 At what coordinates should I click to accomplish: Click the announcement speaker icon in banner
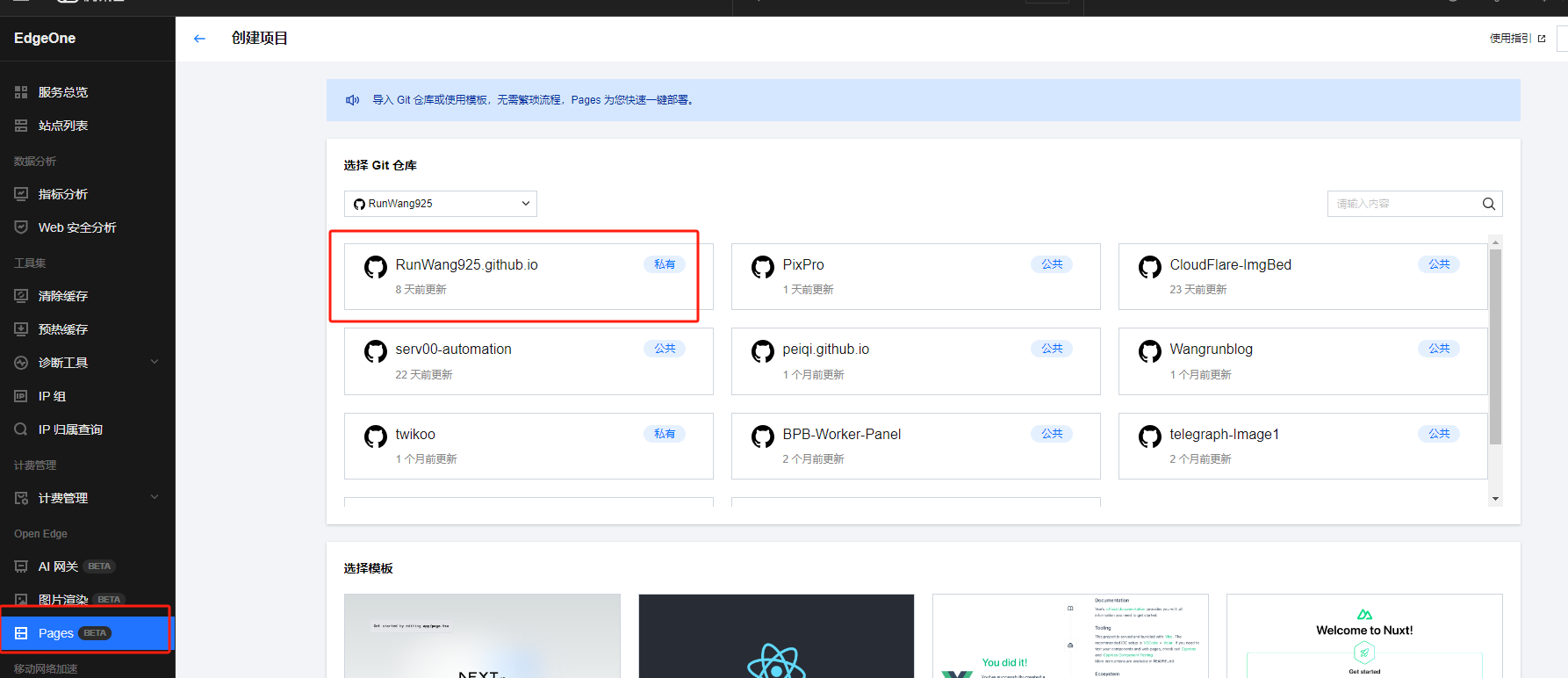pos(352,100)
